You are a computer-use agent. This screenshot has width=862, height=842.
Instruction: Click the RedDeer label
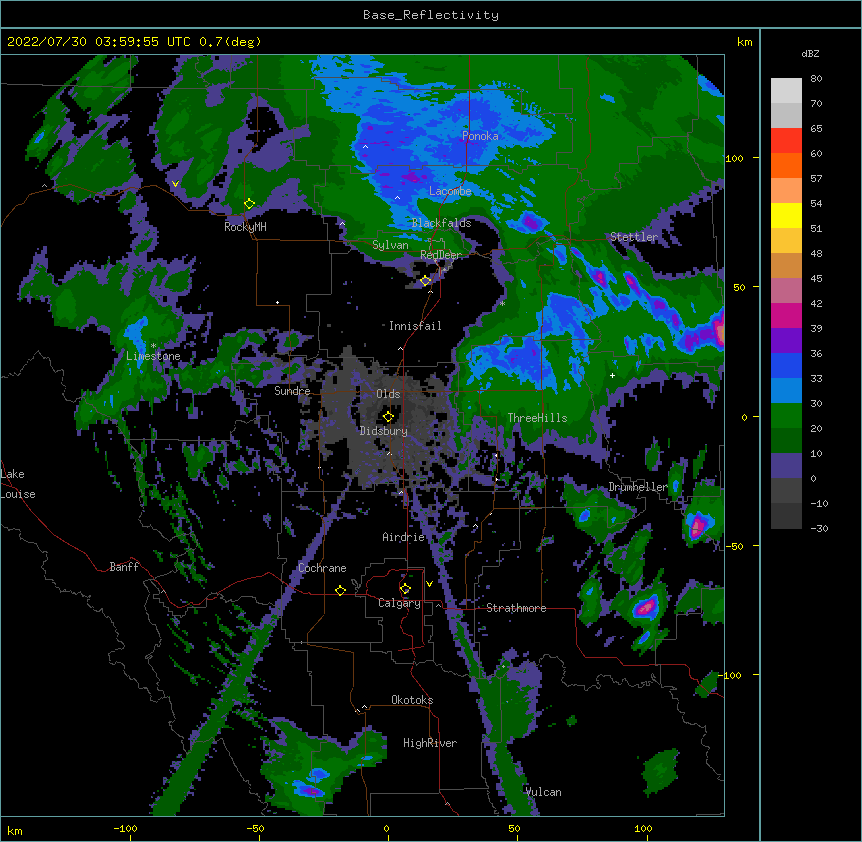[441, 255]
